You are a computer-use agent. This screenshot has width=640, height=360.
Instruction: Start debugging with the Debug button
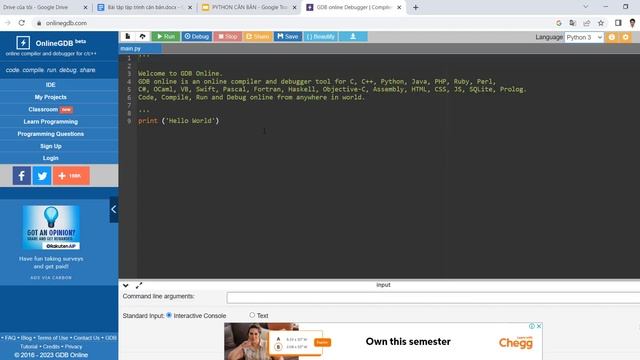[197, 37]
